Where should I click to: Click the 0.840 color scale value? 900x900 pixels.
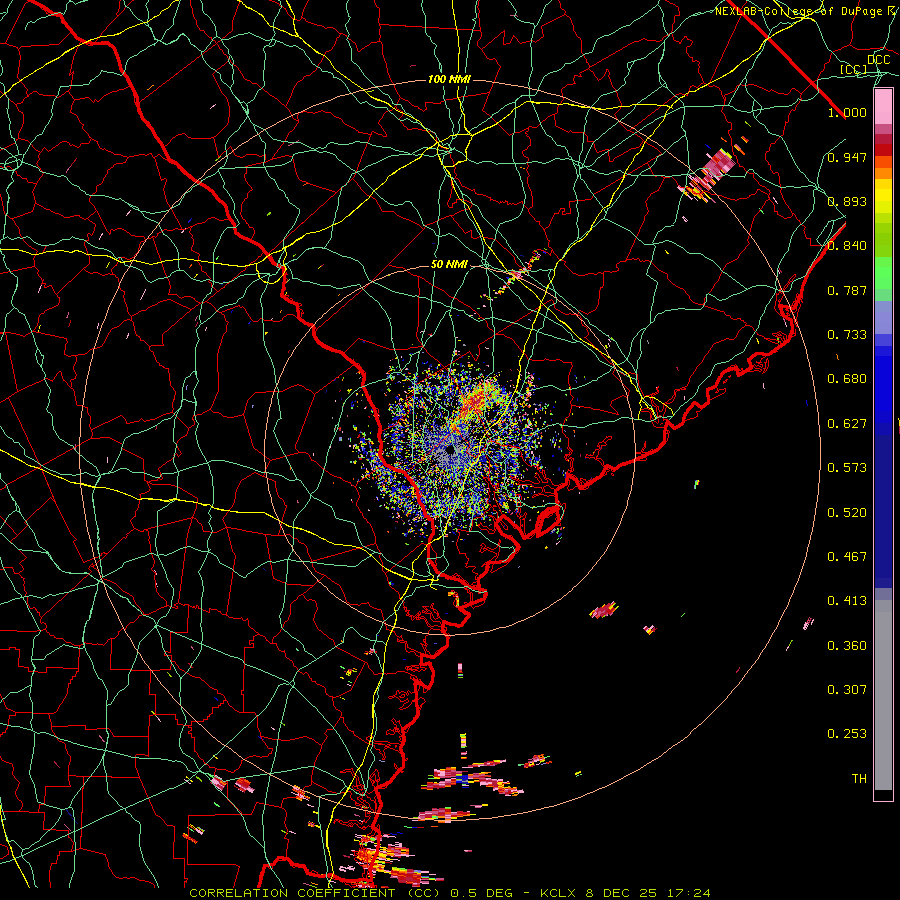click(x=847, y=246)
